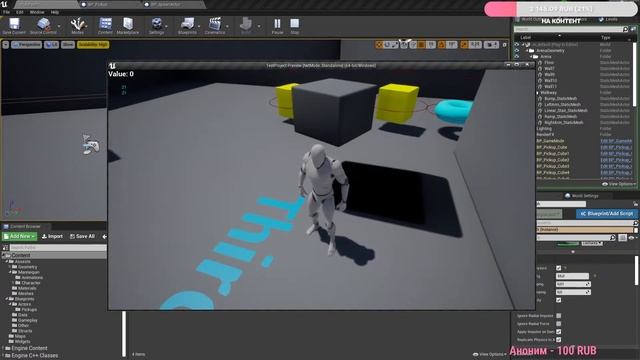Viewport: 640px width, 360px height.
Task: Open the Cinematics toolbar icon
Action: click(215, 25)
